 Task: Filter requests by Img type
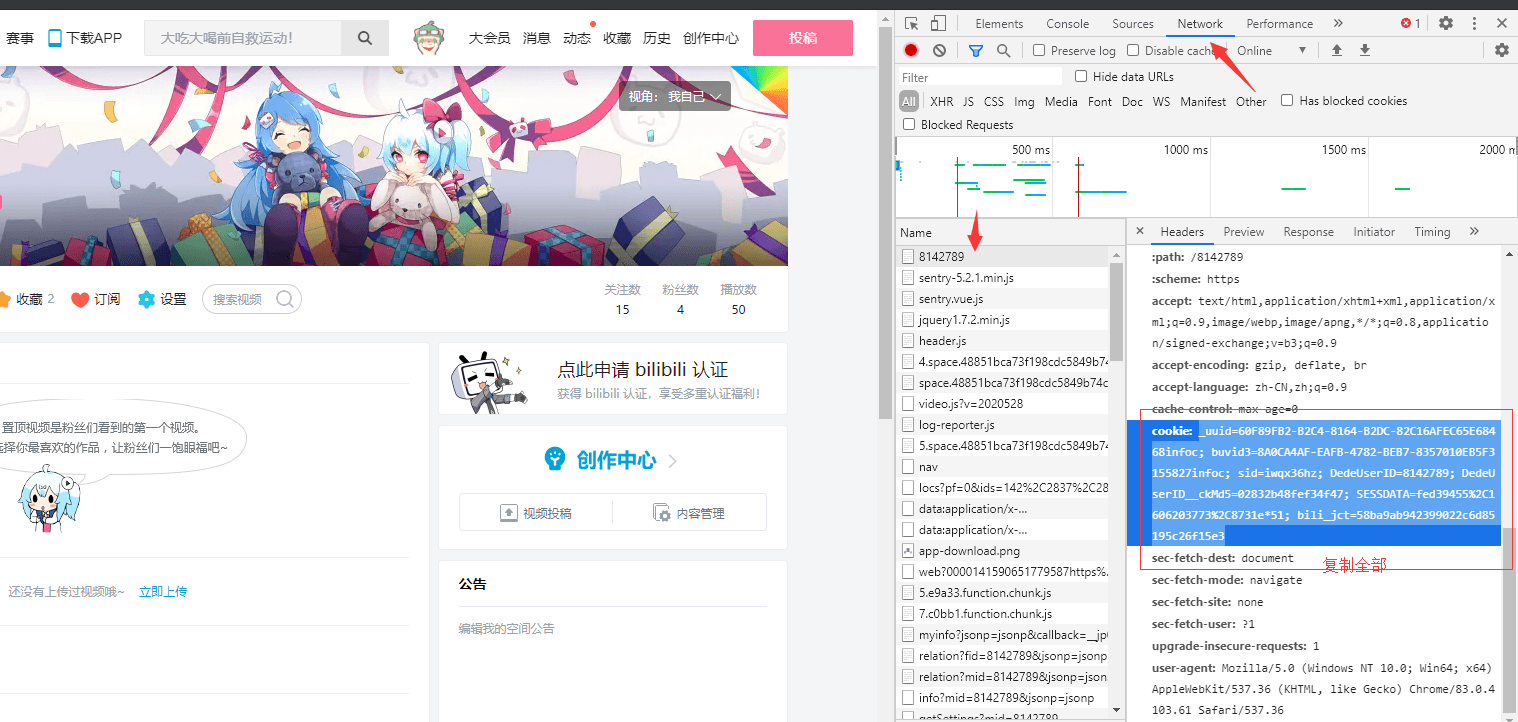click(x=1024, y=101)
